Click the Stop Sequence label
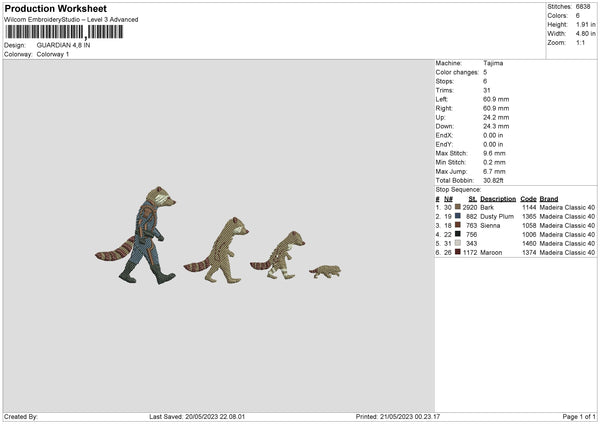 click(x=458, y=189)
